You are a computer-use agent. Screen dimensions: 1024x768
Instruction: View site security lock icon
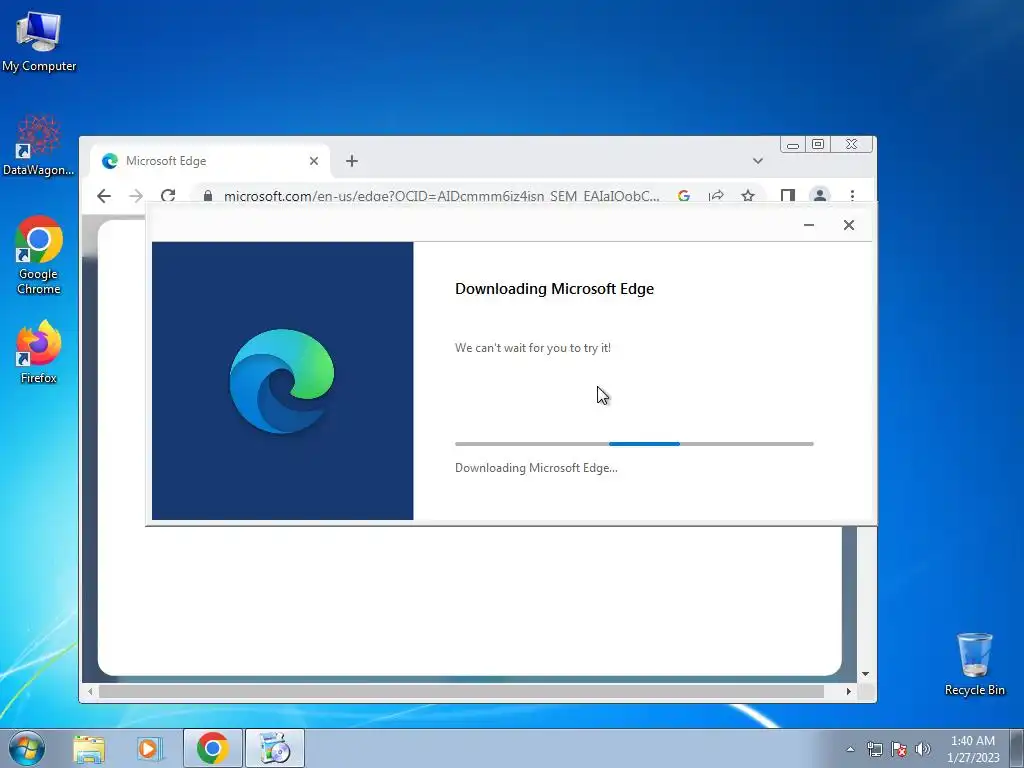pos(208,196)
